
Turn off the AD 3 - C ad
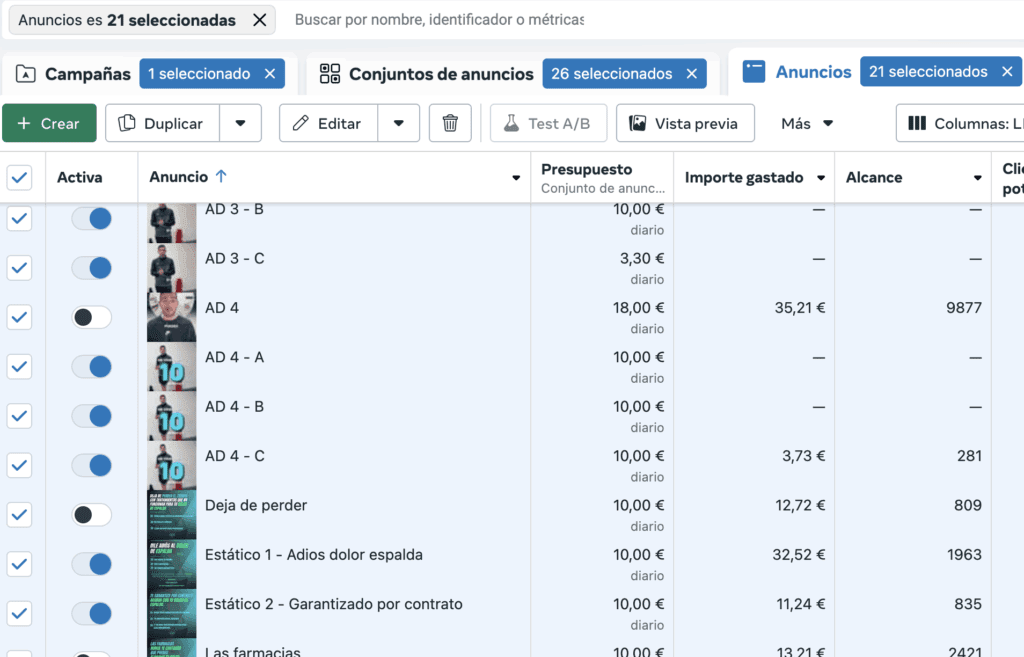(x=91, y=268)
